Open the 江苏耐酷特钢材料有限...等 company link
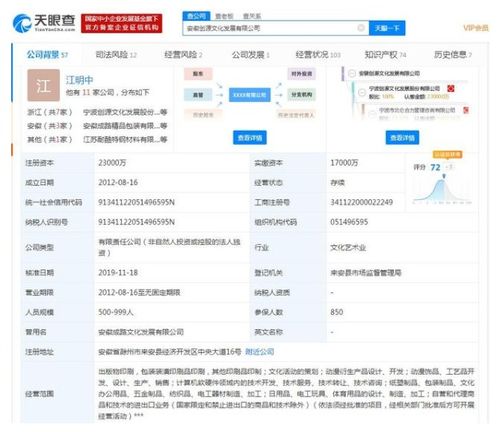 pyautogui.click(x=125, y=139)
